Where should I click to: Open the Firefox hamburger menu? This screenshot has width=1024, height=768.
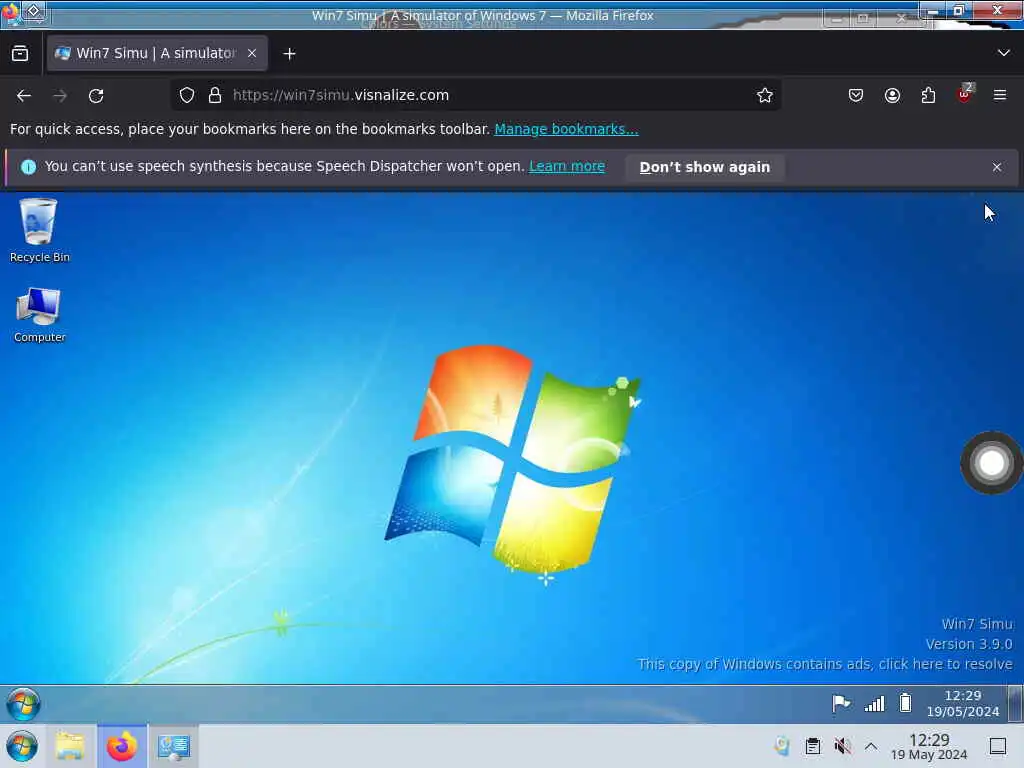1000,95
